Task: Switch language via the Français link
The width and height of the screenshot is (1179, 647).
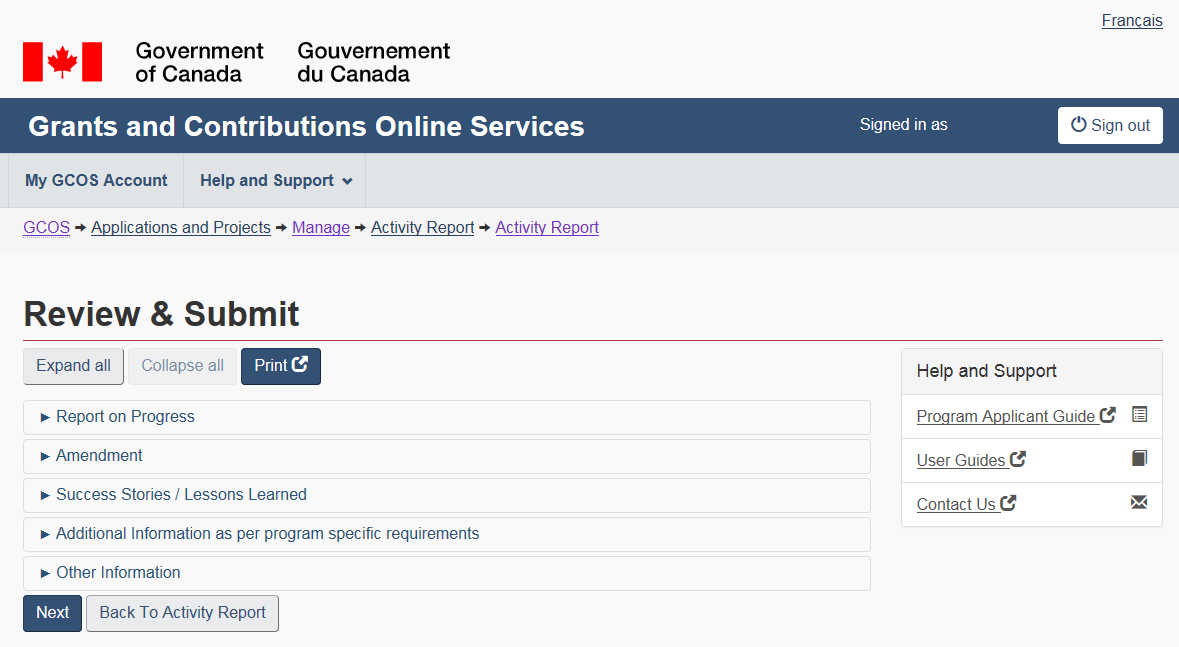Action: click(x=1131, y=21)
